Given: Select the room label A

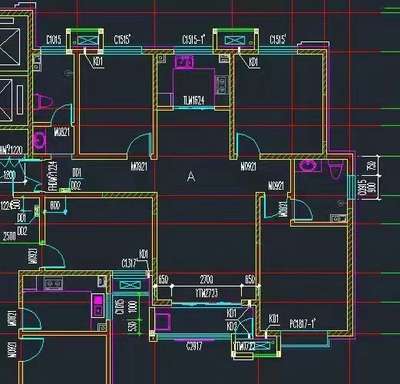Looking at the screenshot, I should coord(191,176).
